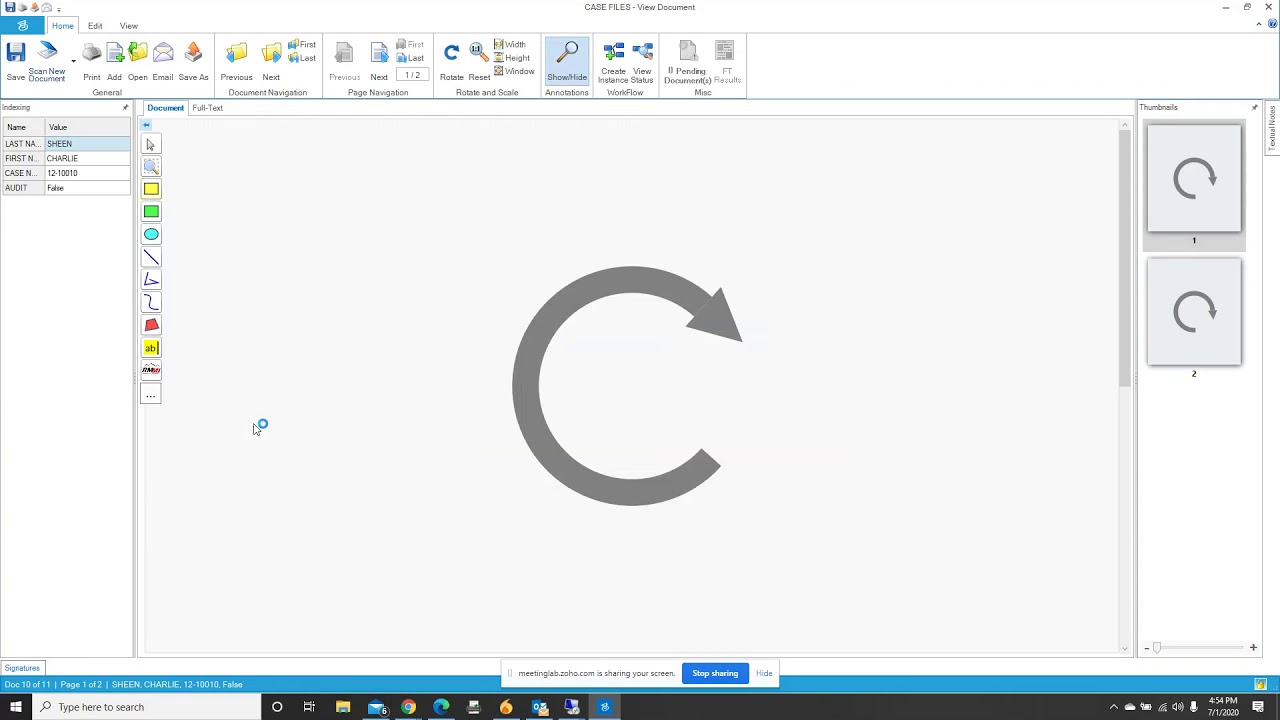Click the Signatures button at bottom left
This screenshot has width=1280, height=720.
[22, 668]
